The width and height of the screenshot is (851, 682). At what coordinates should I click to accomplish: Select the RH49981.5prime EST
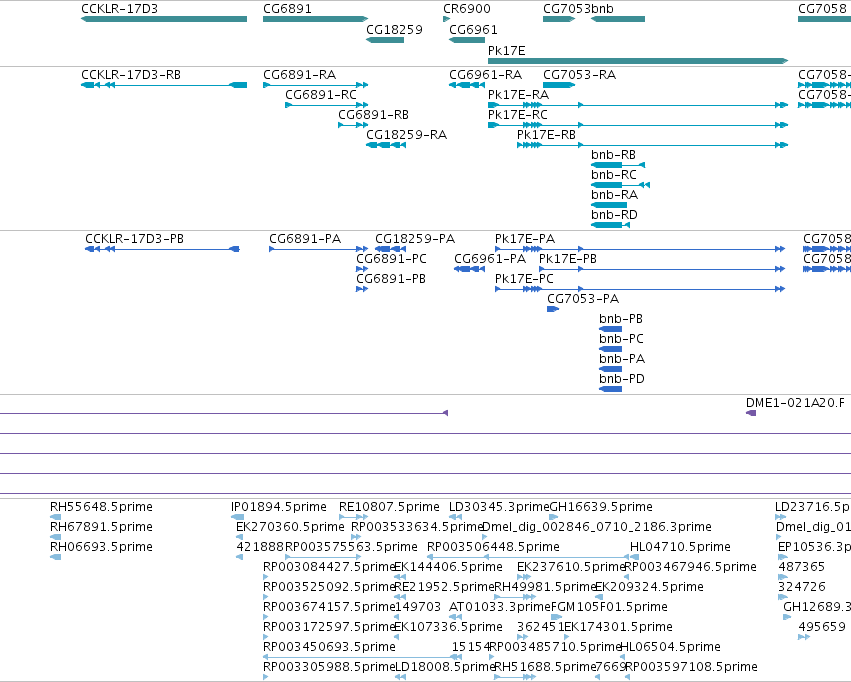tap(515, 597)
